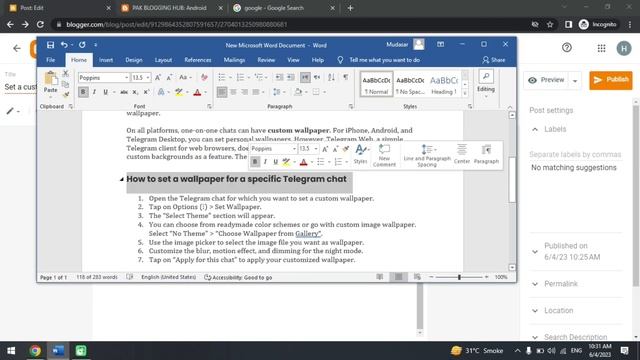Click New Comment in mini toolbar
This screenshot has width=640, height=360.
click(384, 155)
